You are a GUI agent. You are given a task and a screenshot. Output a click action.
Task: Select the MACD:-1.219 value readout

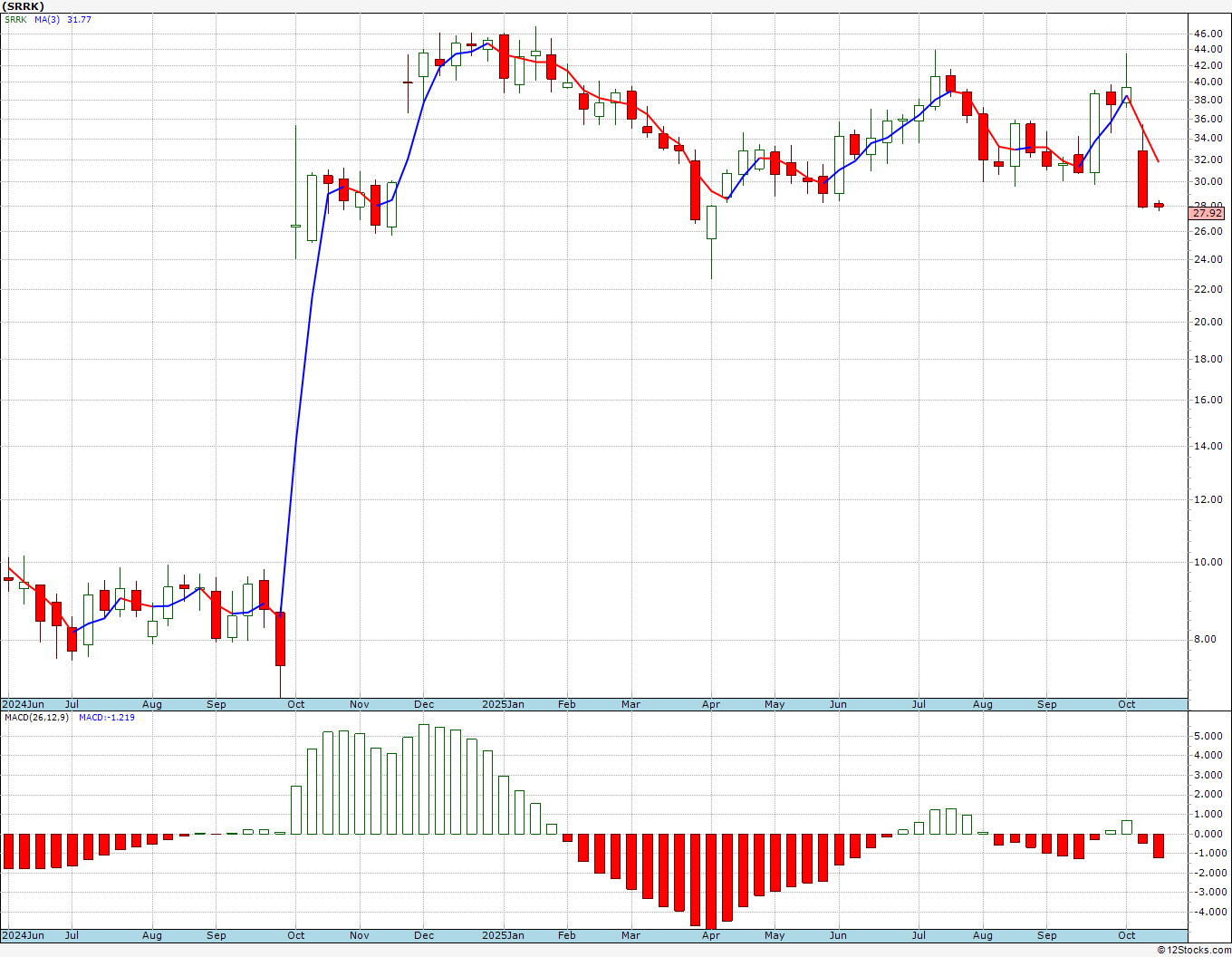pos(107,718)
